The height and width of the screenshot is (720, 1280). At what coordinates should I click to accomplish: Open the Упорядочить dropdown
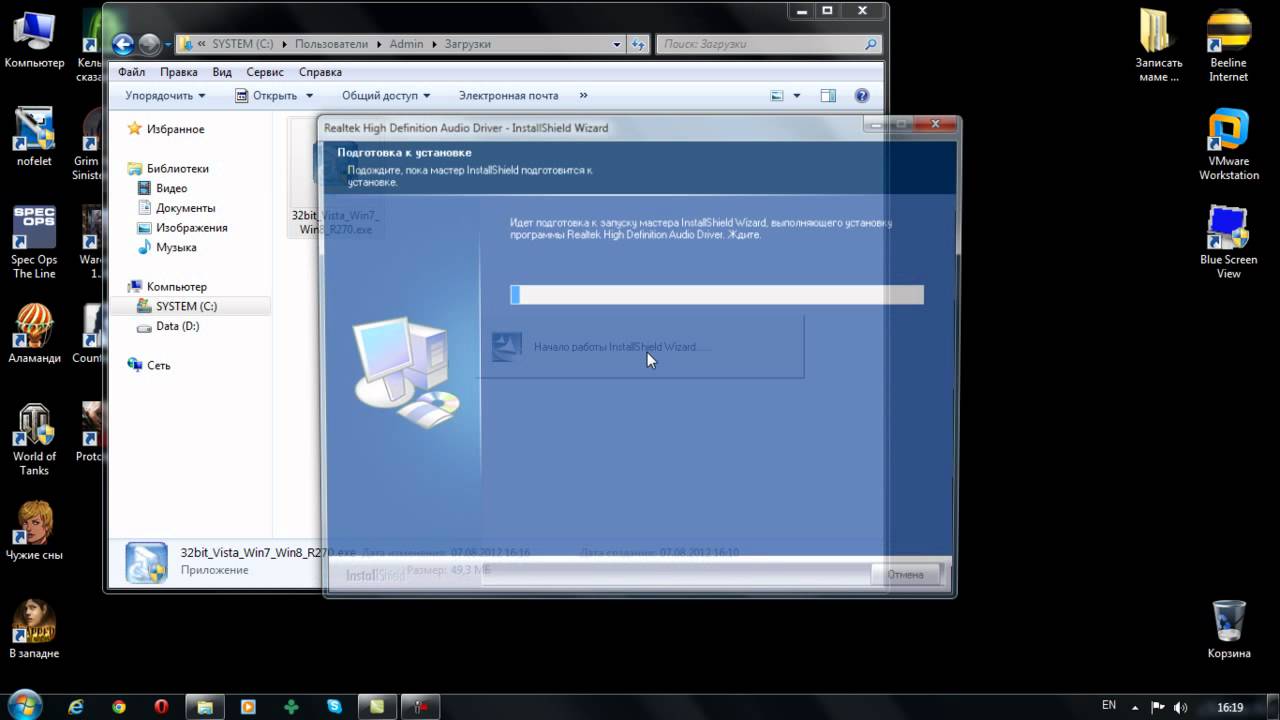(x=165, y=96)
